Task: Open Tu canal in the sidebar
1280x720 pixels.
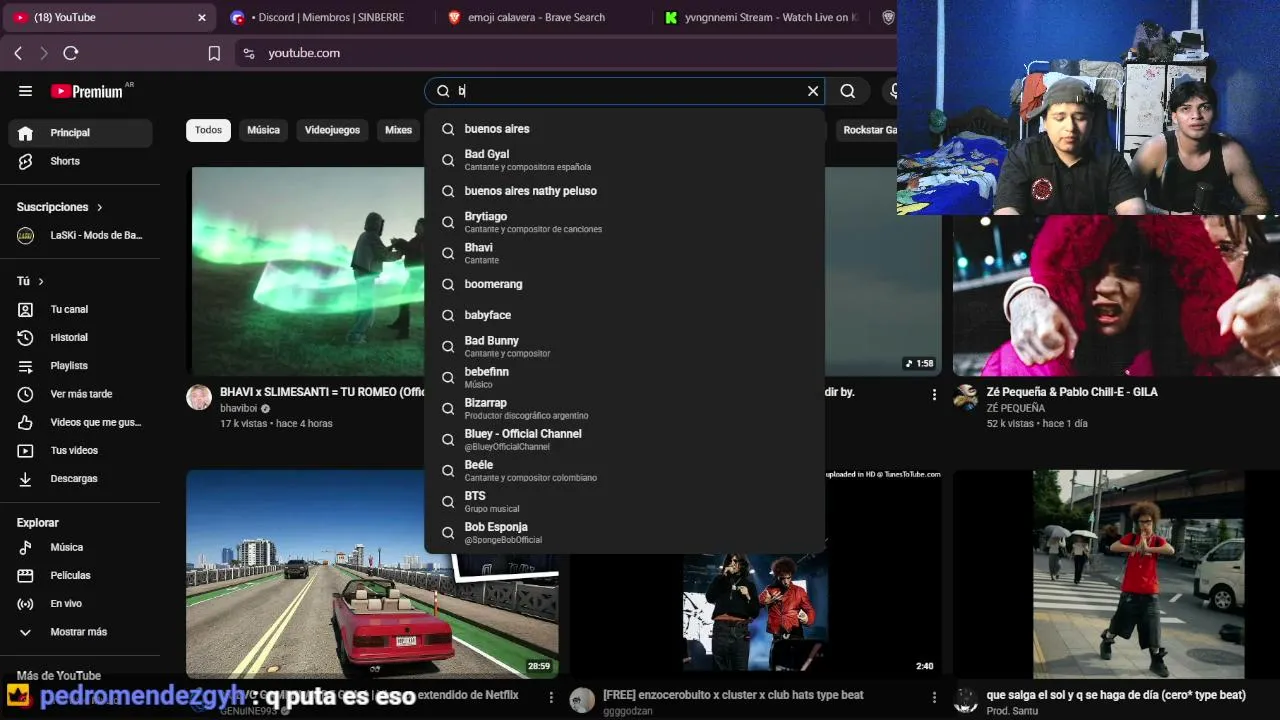Action: pos(80,310)
